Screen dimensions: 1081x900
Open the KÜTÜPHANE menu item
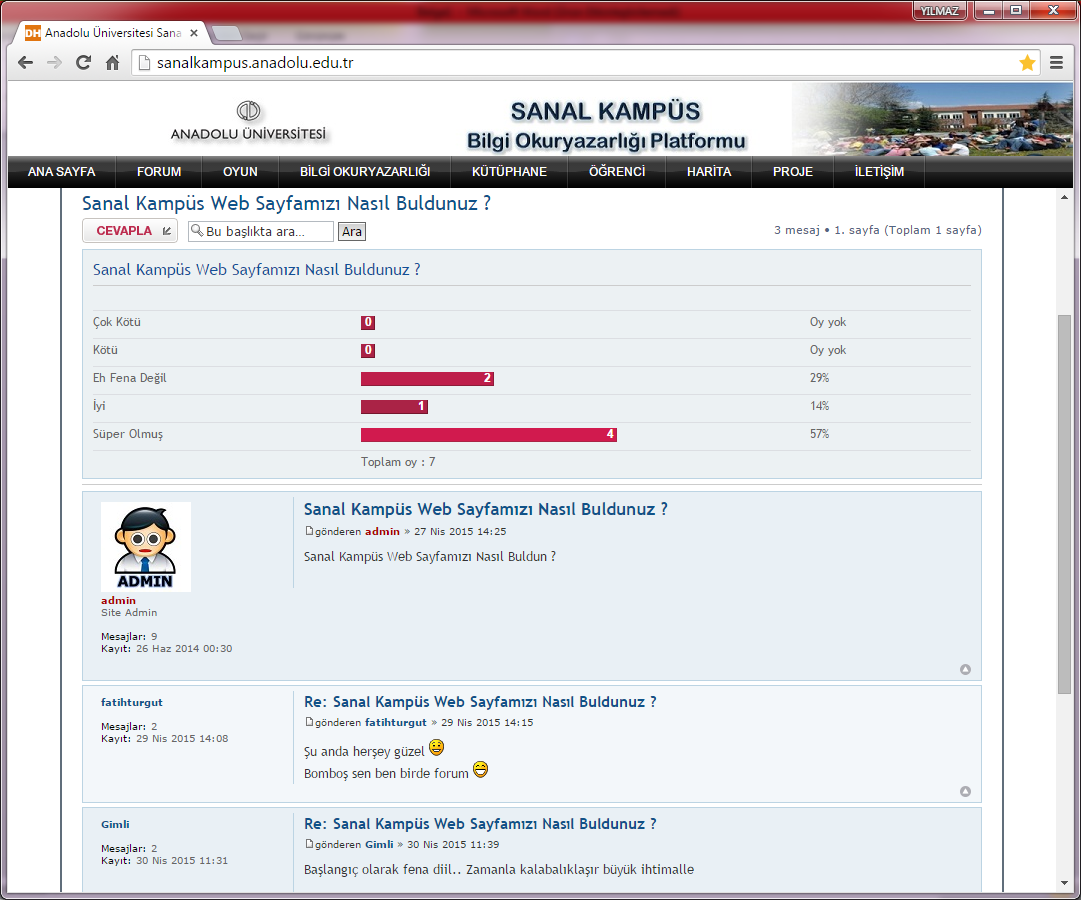point(510,172)
